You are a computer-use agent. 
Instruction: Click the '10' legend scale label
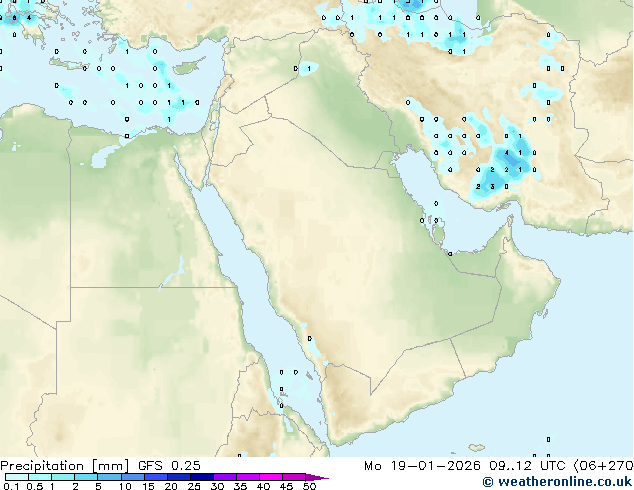[x=125, y=486]
